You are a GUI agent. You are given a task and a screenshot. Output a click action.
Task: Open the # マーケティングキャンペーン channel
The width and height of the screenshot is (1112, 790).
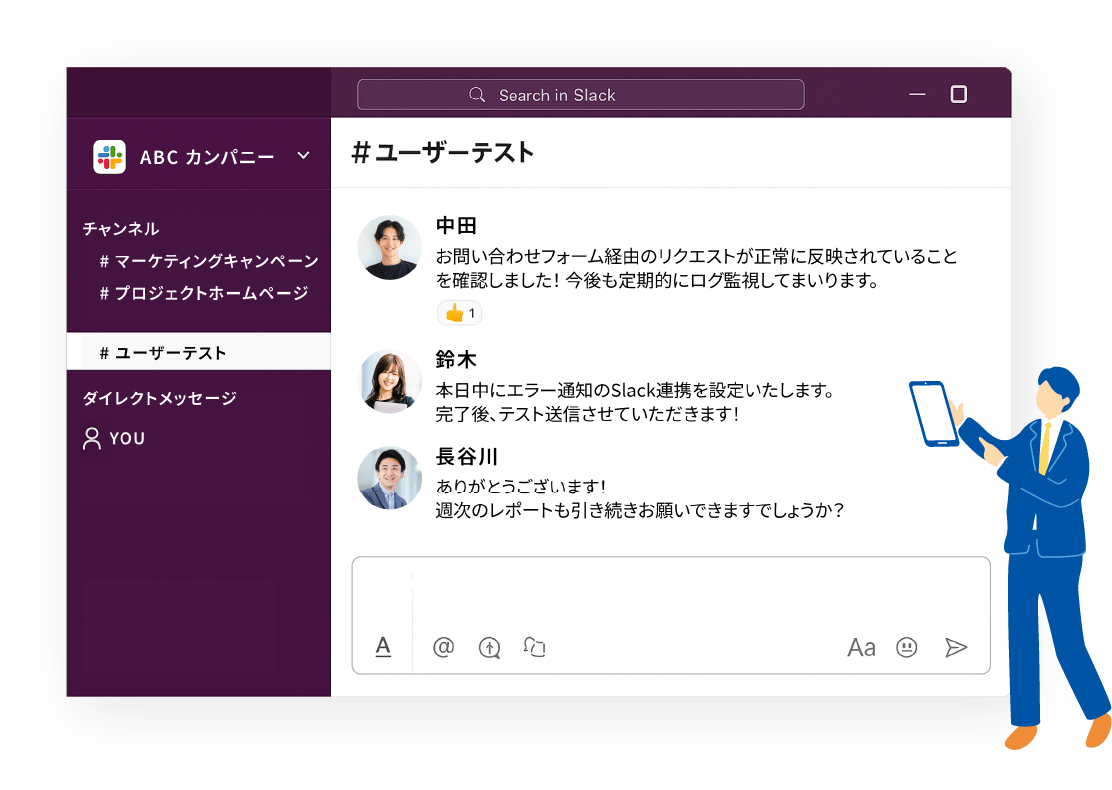[208, 261]
